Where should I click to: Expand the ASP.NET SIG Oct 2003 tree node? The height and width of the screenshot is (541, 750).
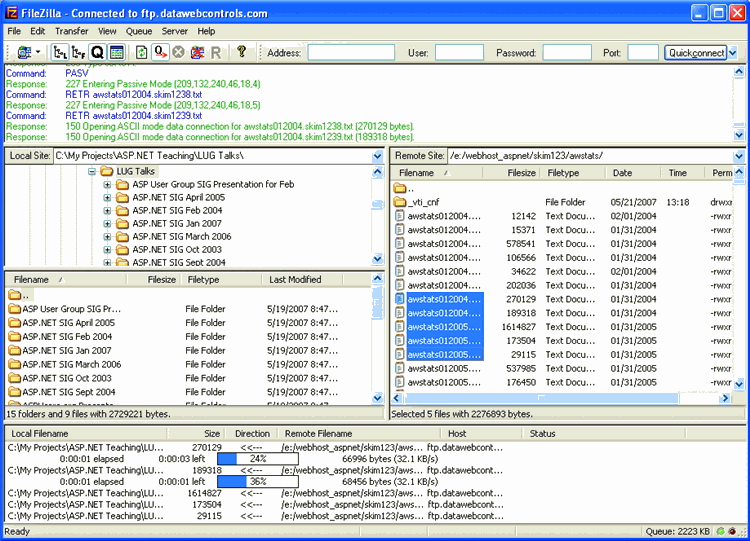(x=107, y=249)
